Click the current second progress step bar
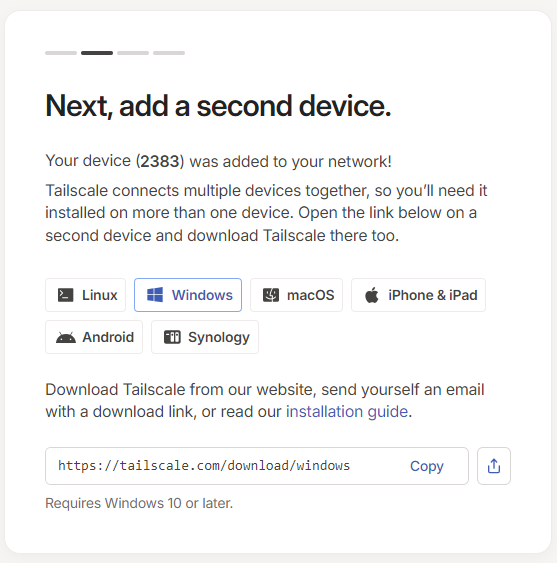Image resolution: width=557 pixels, height=563 pixels. (97, 53)
